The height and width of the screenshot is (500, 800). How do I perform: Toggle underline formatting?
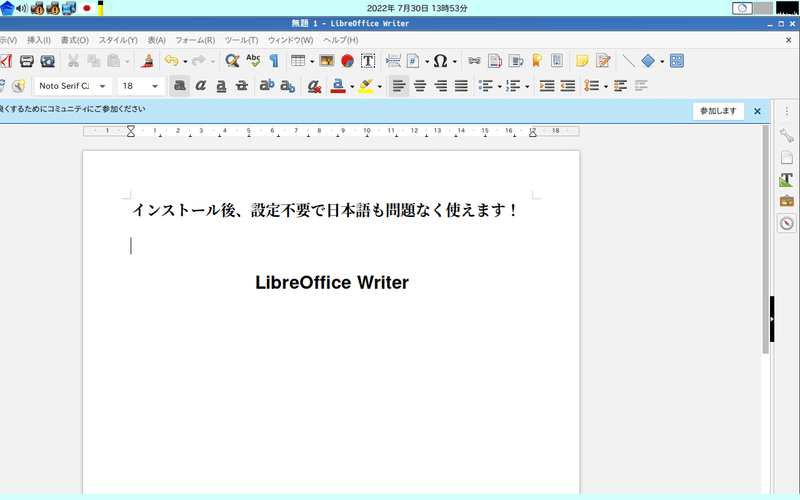point(221,86)
